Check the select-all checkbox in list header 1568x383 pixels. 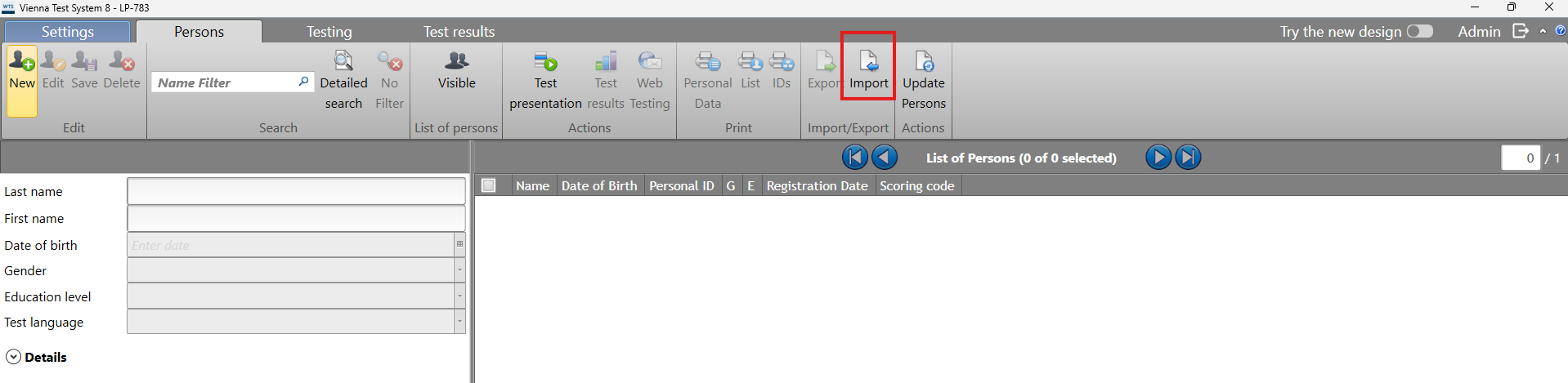[x=489, y=185]
